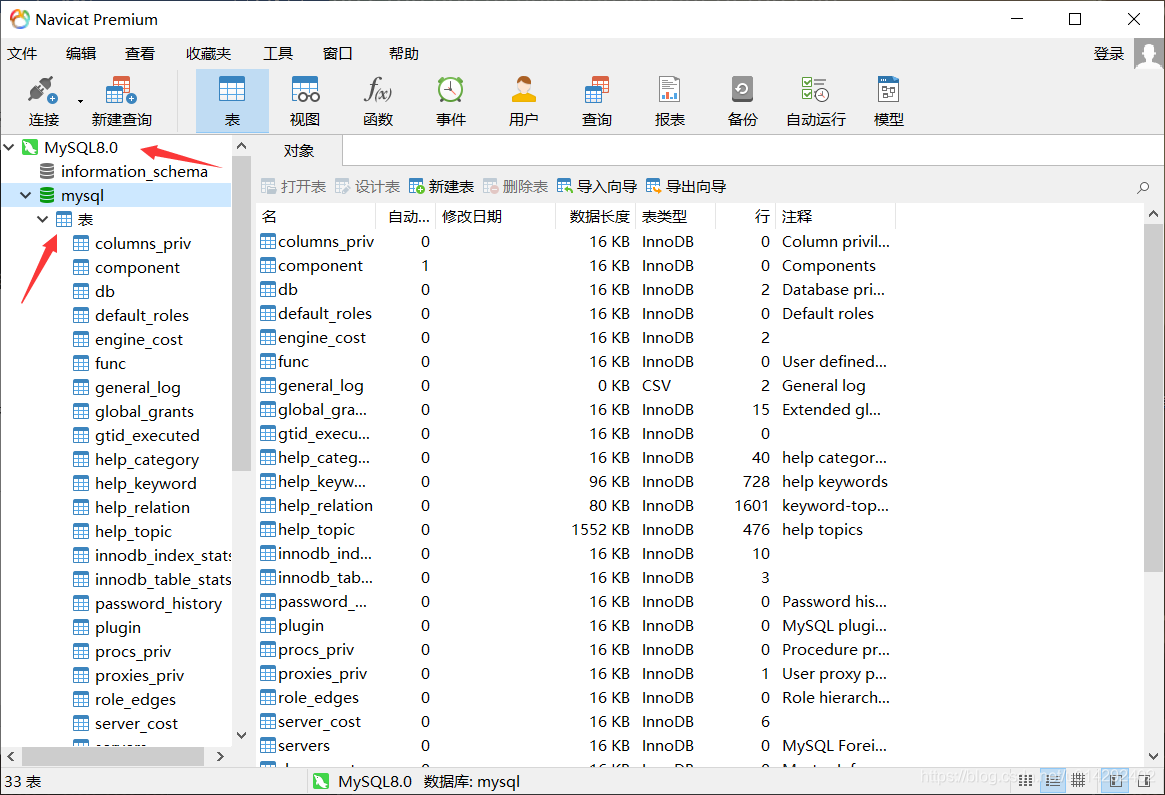Select the 表 tables toolbar icon
Screen dimensions: 1165x795
coord(232,101)
